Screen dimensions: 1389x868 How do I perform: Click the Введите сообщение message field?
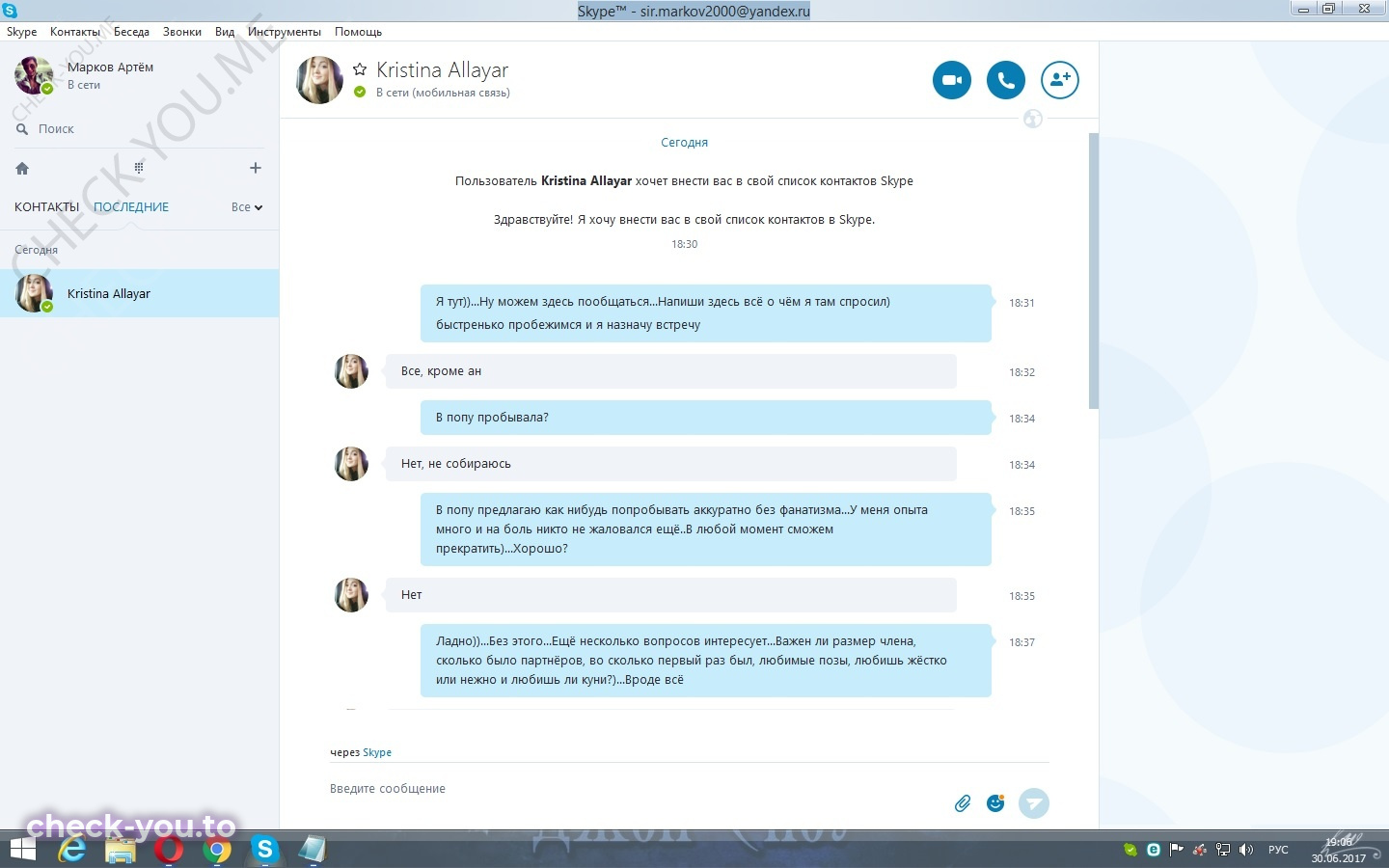click(637, 789)
